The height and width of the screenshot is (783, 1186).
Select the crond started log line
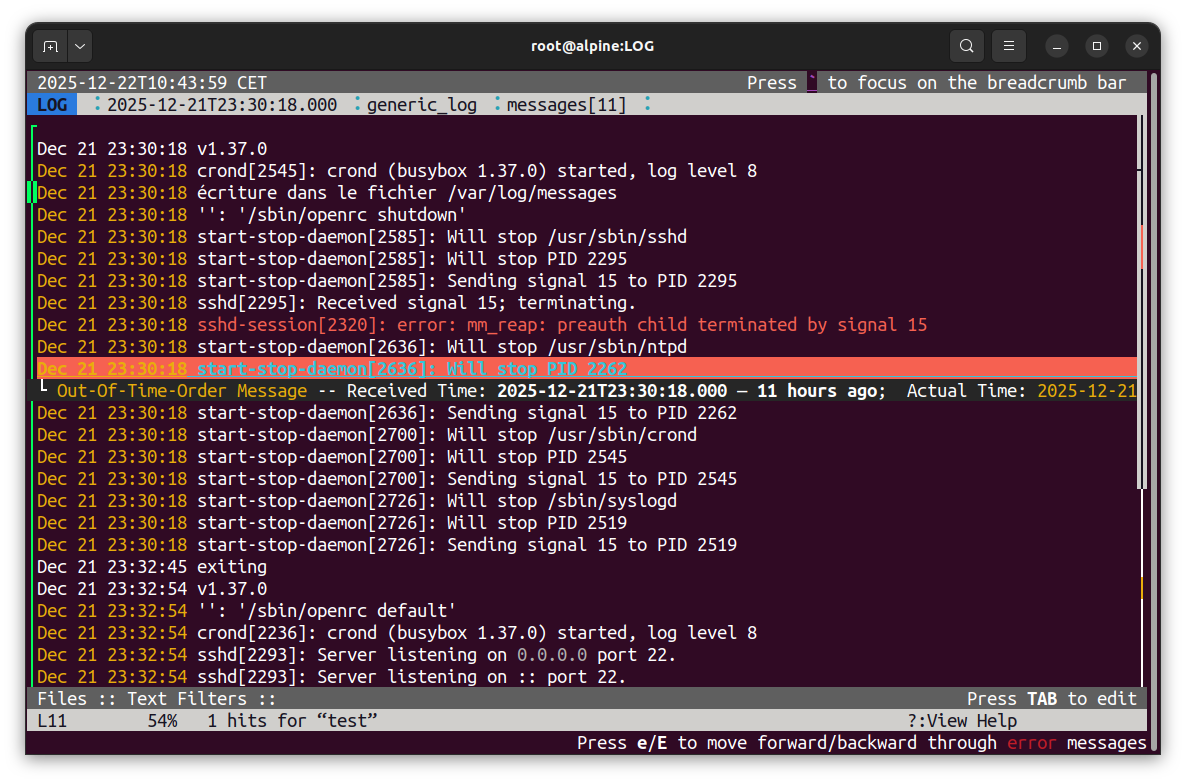[x=400, y=170]
